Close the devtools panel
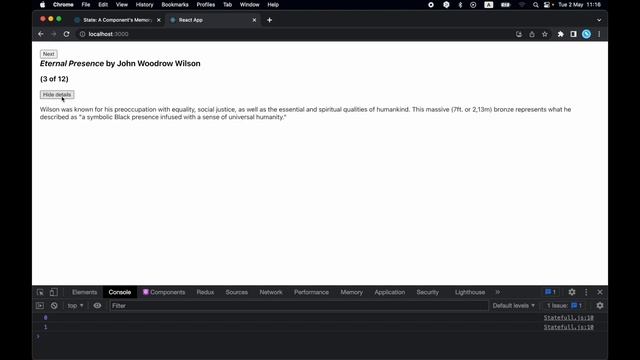This screenshot has width=640, height=360. point(600,292)
